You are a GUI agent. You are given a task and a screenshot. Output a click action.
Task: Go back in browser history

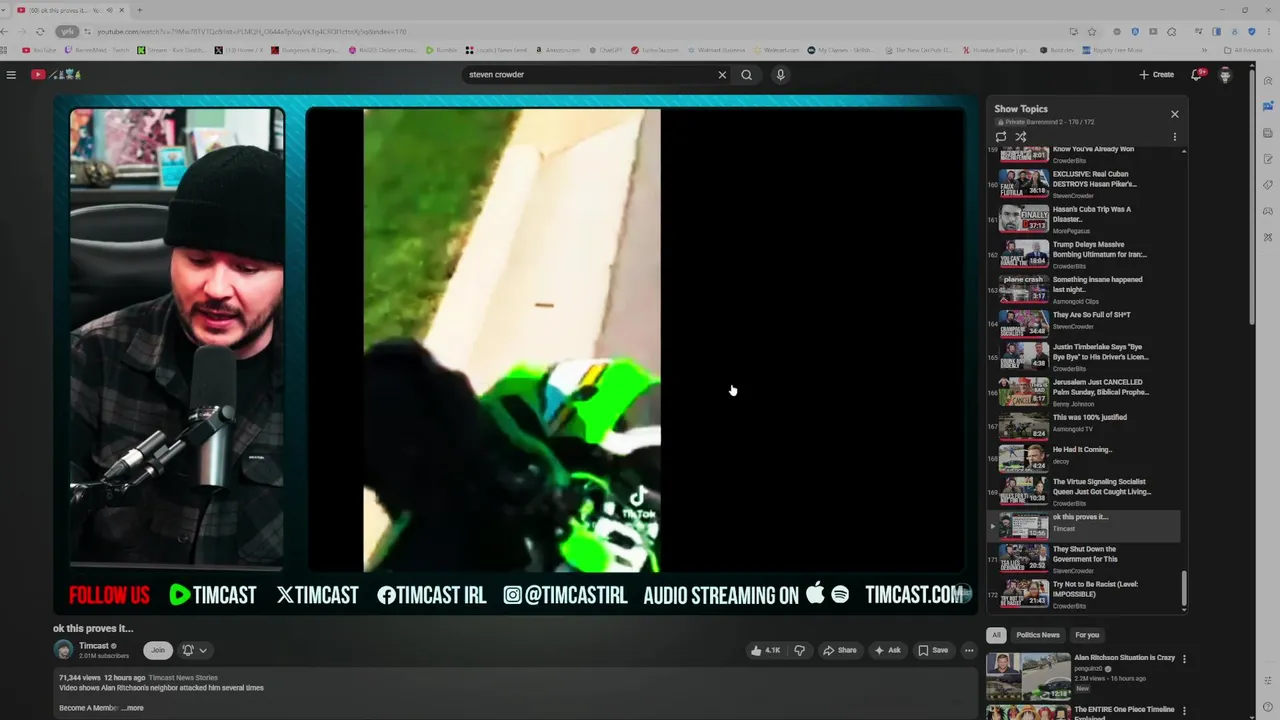[x=4, y=31]
